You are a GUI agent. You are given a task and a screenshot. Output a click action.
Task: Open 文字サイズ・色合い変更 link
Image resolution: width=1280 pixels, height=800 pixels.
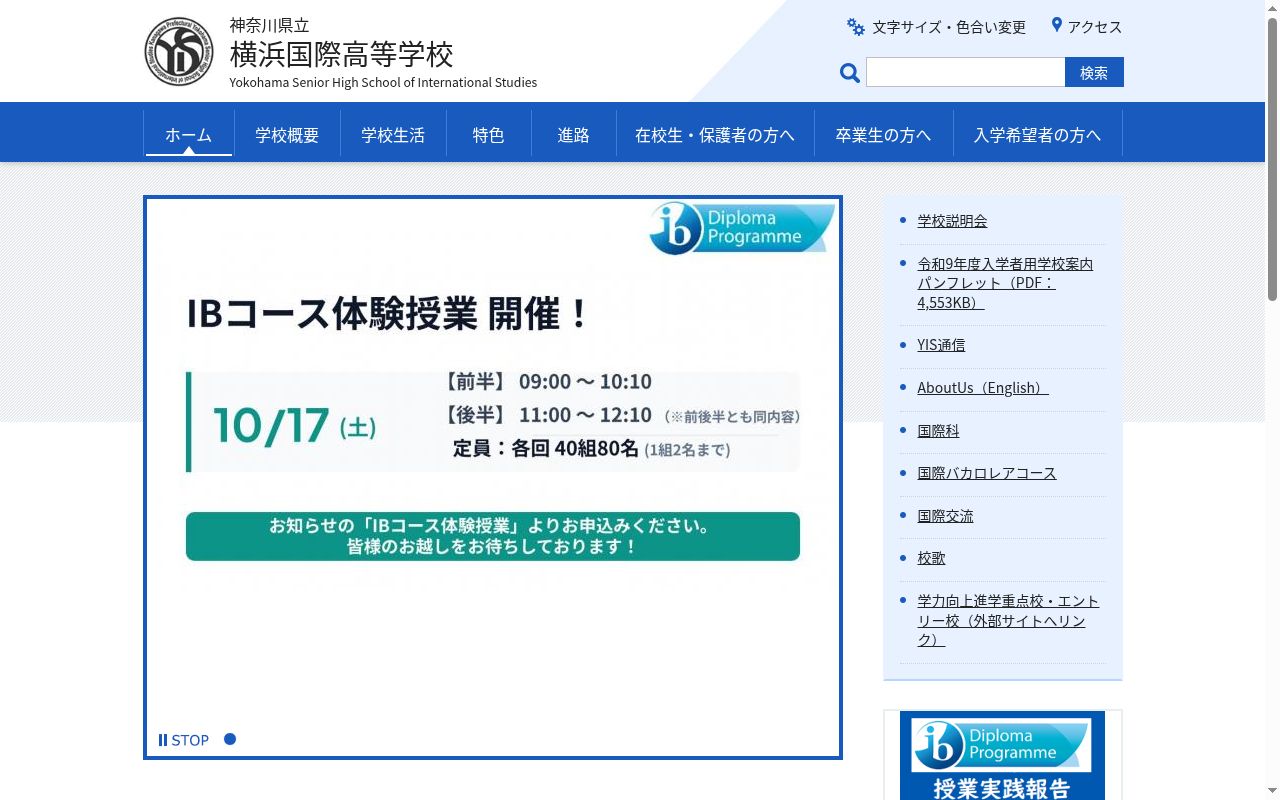(x=949, y=27)
